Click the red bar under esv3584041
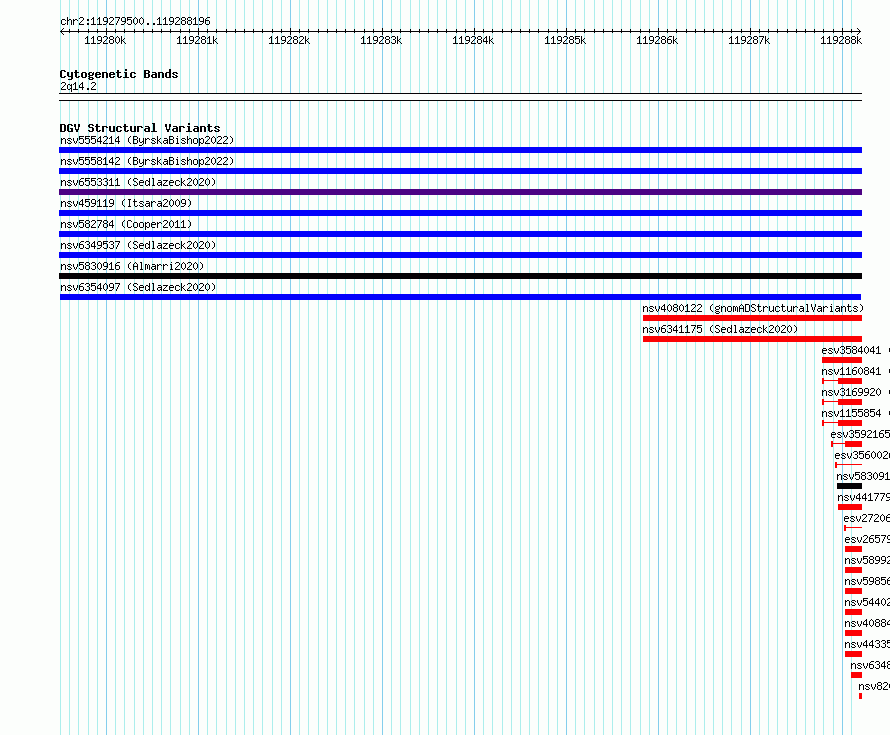This screenshot has height=735, width=890. (x=842, y=360)
